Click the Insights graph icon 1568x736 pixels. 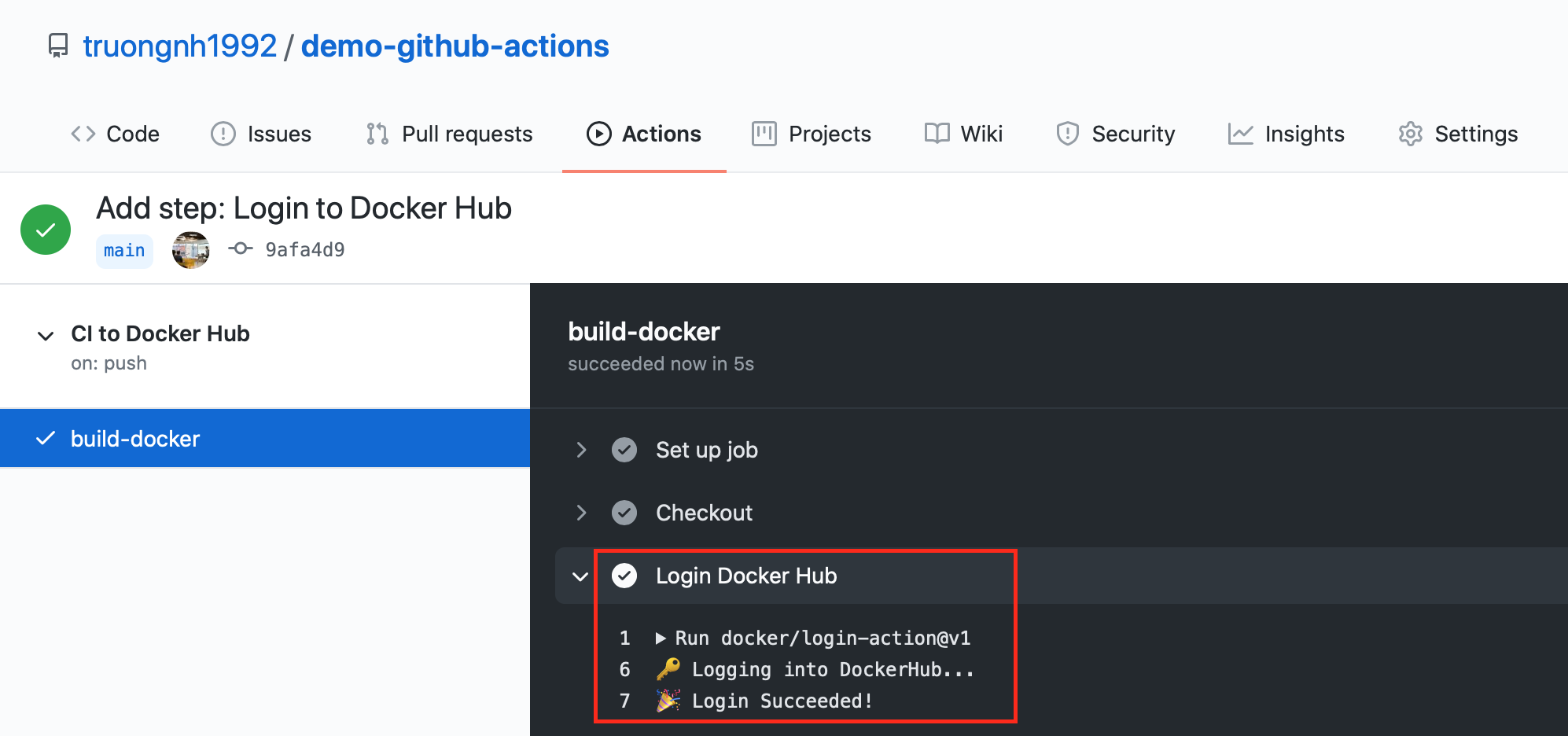point(1240,134)
